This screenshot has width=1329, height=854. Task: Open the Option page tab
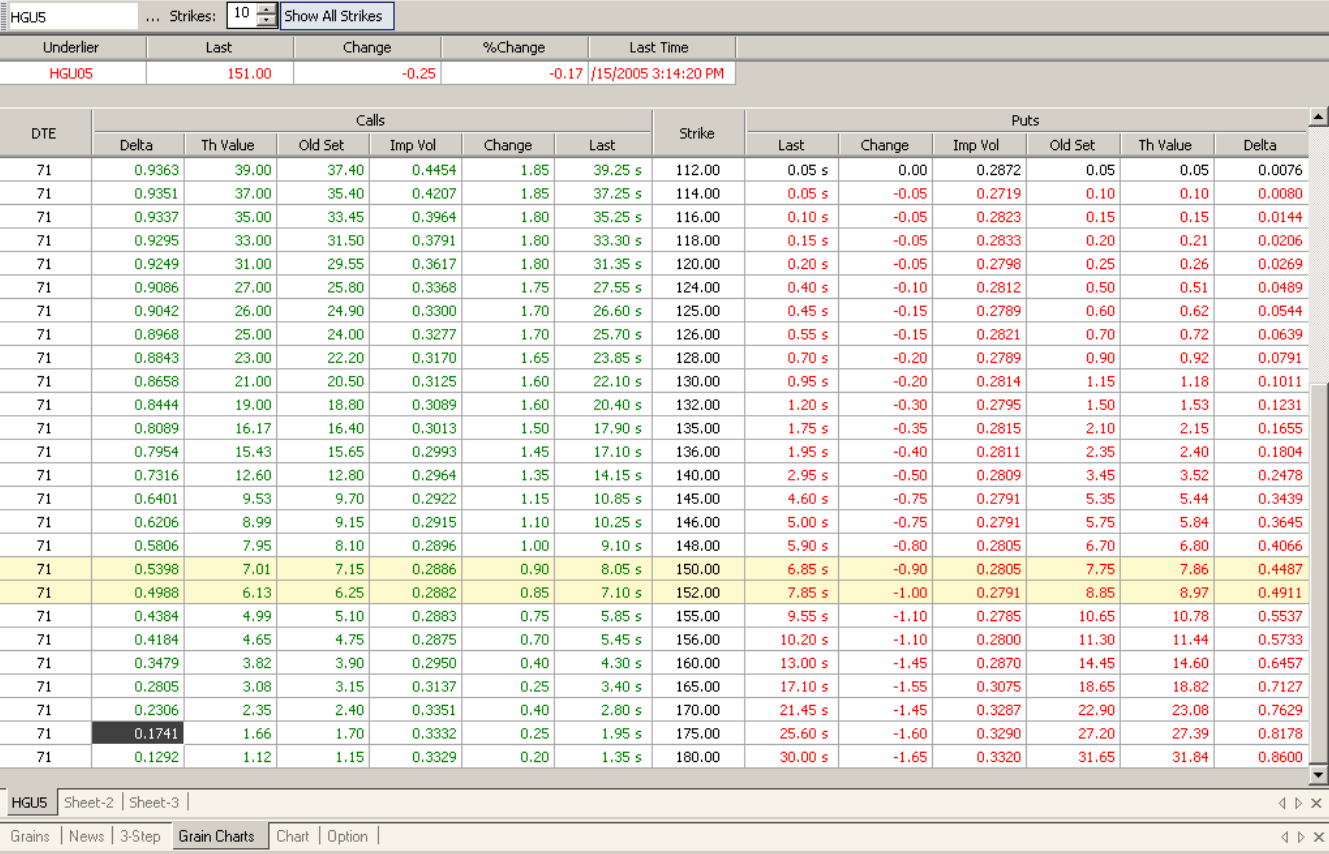tap(348, 836)
